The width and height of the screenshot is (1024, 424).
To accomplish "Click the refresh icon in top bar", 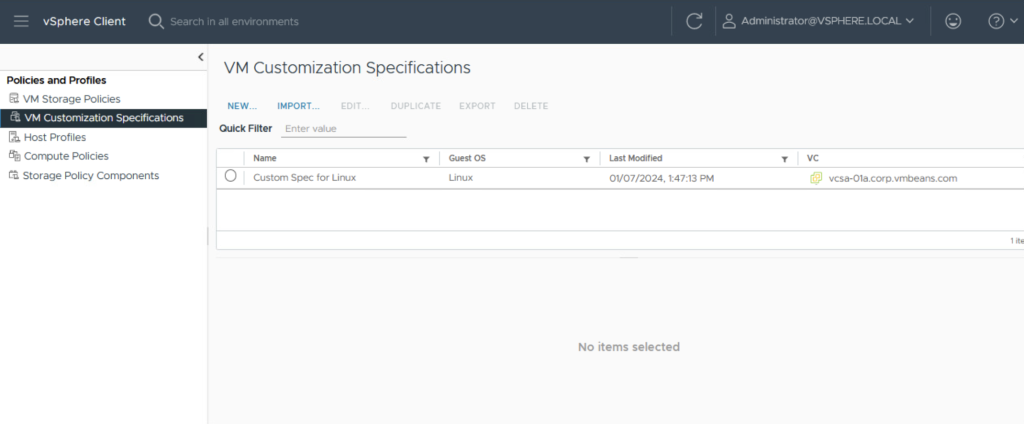I will pyautogui.click(x=694, y=21).
